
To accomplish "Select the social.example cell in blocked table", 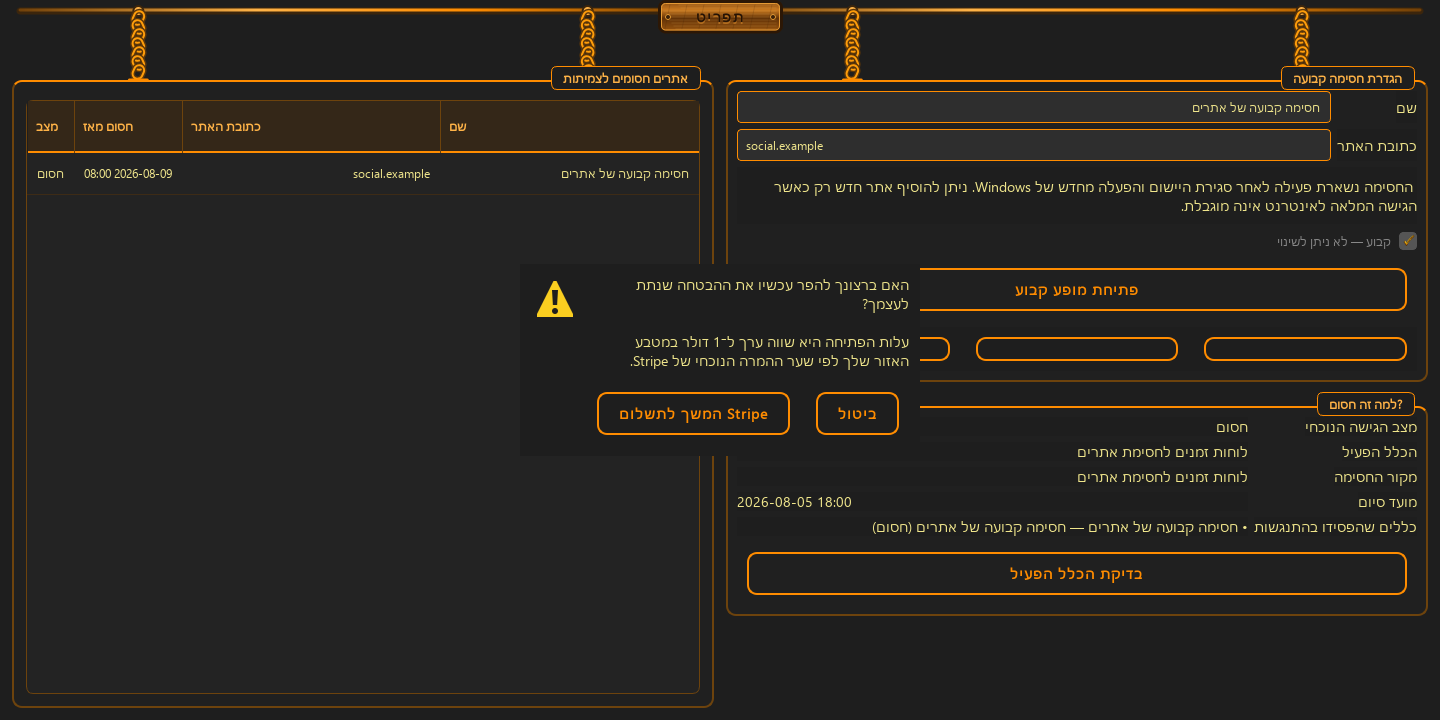I will (312, 174).
